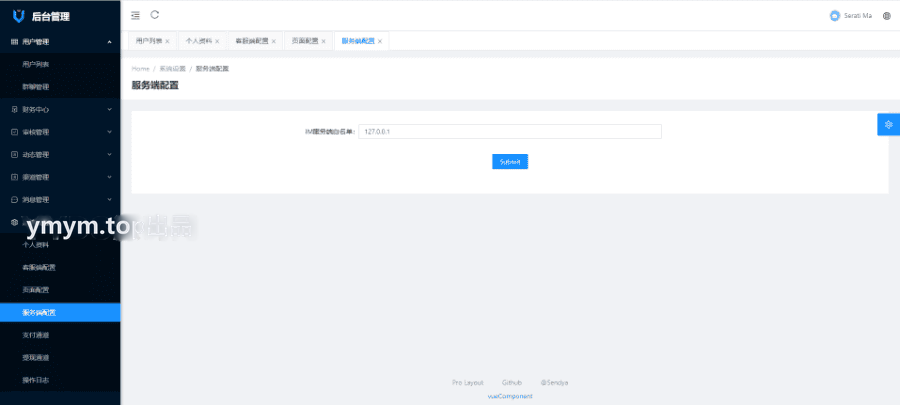The image size is (900, 405).
Task: Collapse sidebar with the menu fold icon
Action: coord(135,15)
